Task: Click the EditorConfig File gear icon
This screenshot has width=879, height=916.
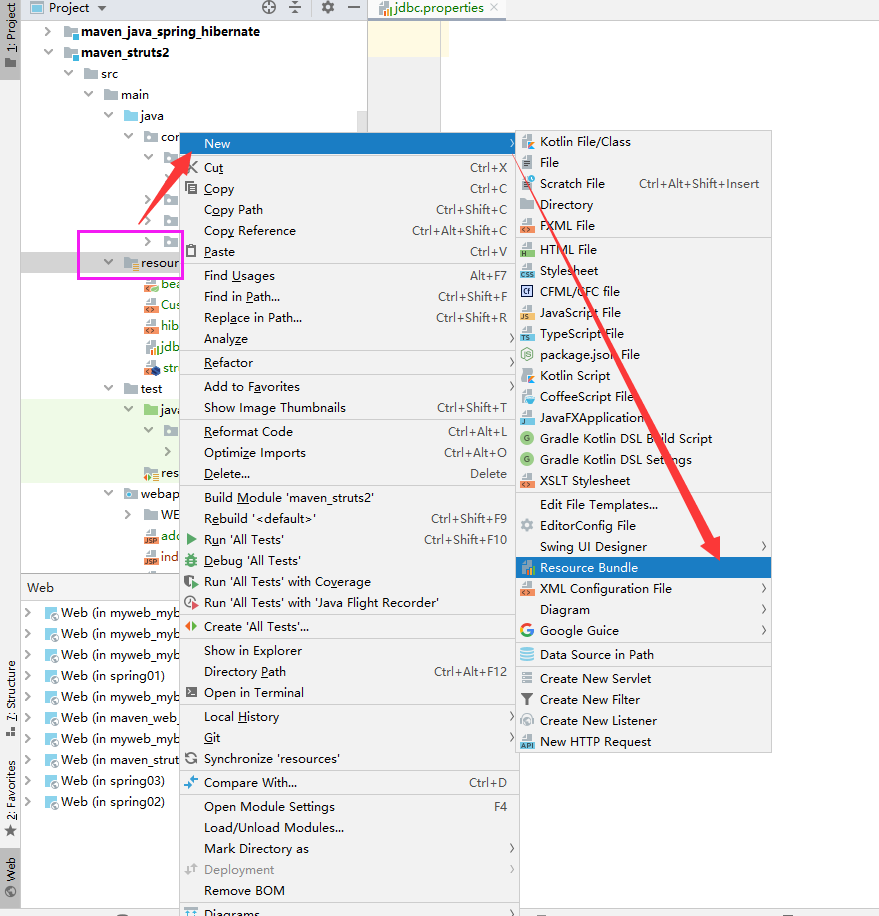Action: 527,526
